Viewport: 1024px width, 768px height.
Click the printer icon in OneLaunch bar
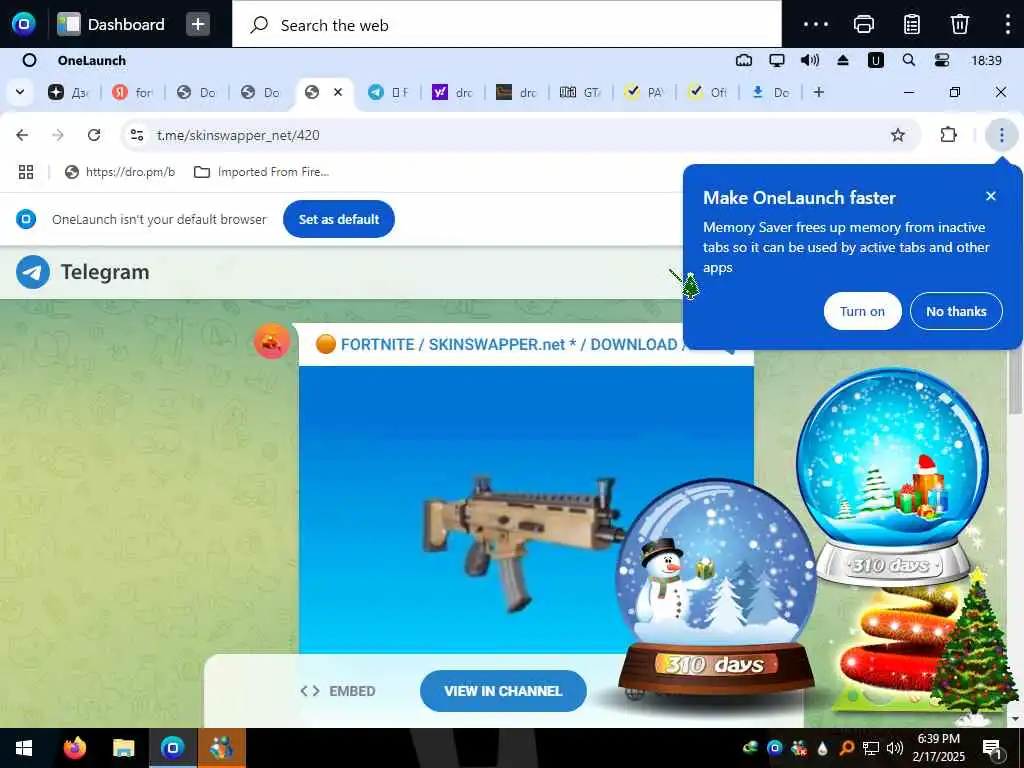coord(864,24)
